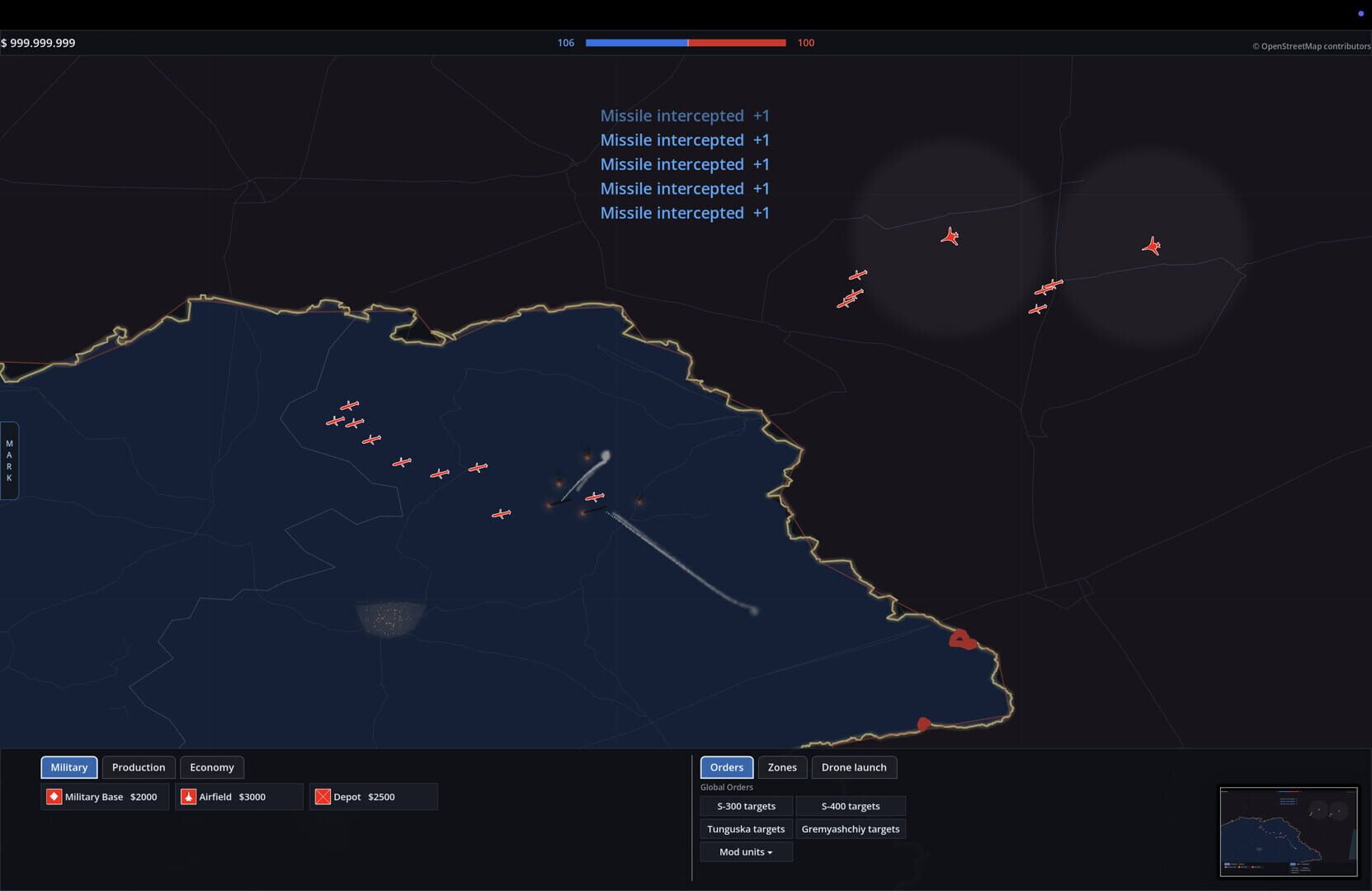Select the right red fighter jet

coord(1152,246)
